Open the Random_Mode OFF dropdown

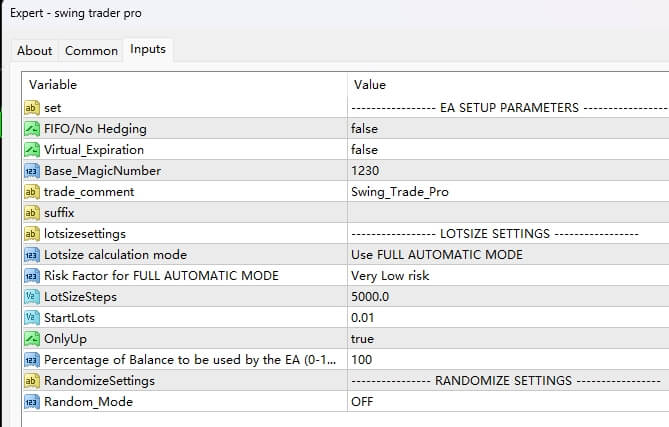[362, 401]
